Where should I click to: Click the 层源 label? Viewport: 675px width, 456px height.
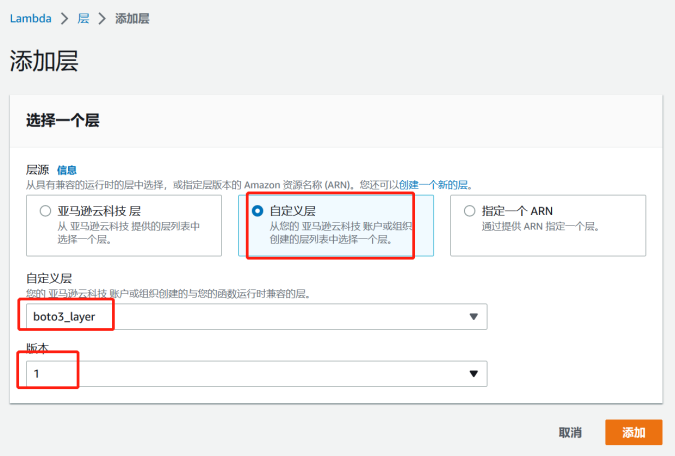pyautogui.click(x=37, y=170)
